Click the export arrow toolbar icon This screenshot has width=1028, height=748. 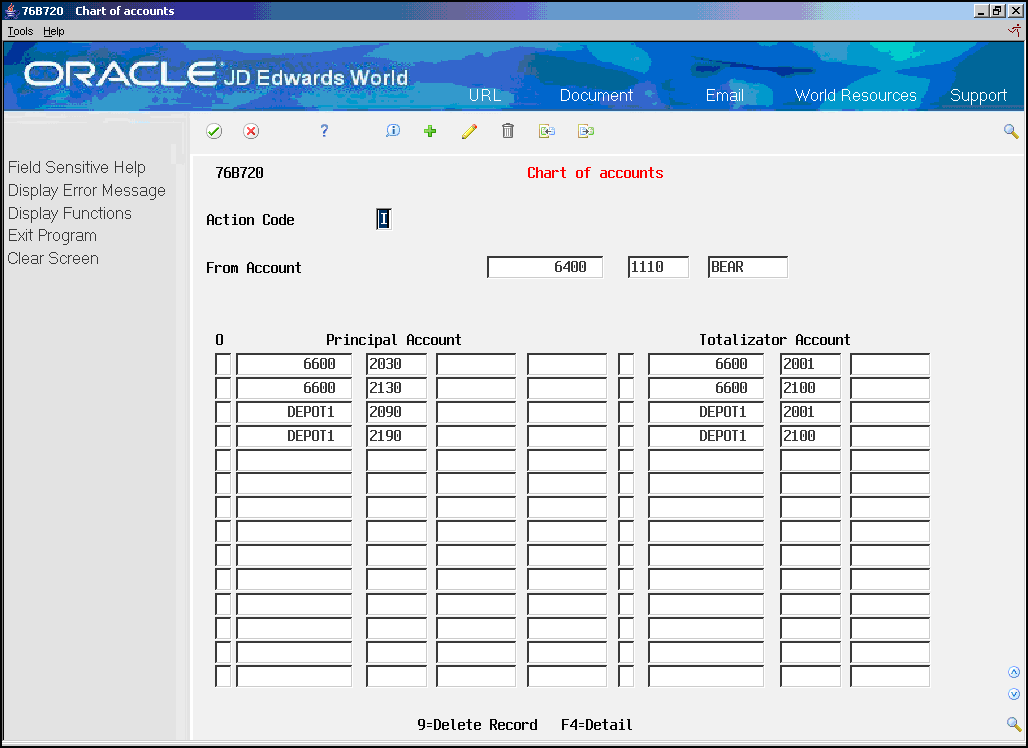(585, 131)
